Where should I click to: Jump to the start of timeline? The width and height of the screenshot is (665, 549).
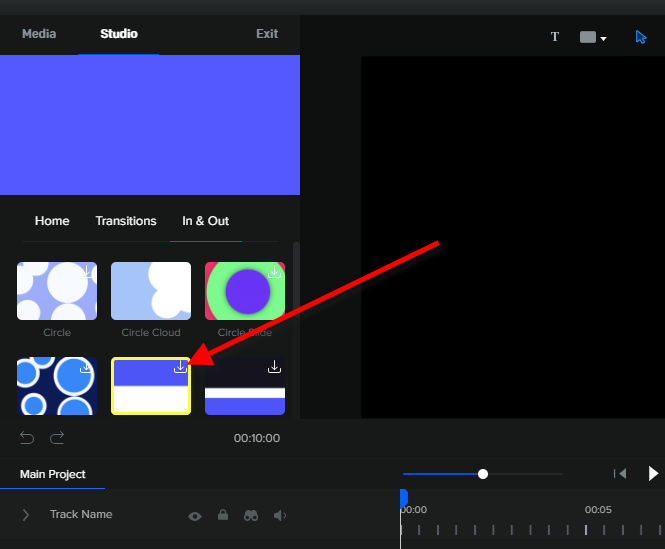click(x=620, y=473)
